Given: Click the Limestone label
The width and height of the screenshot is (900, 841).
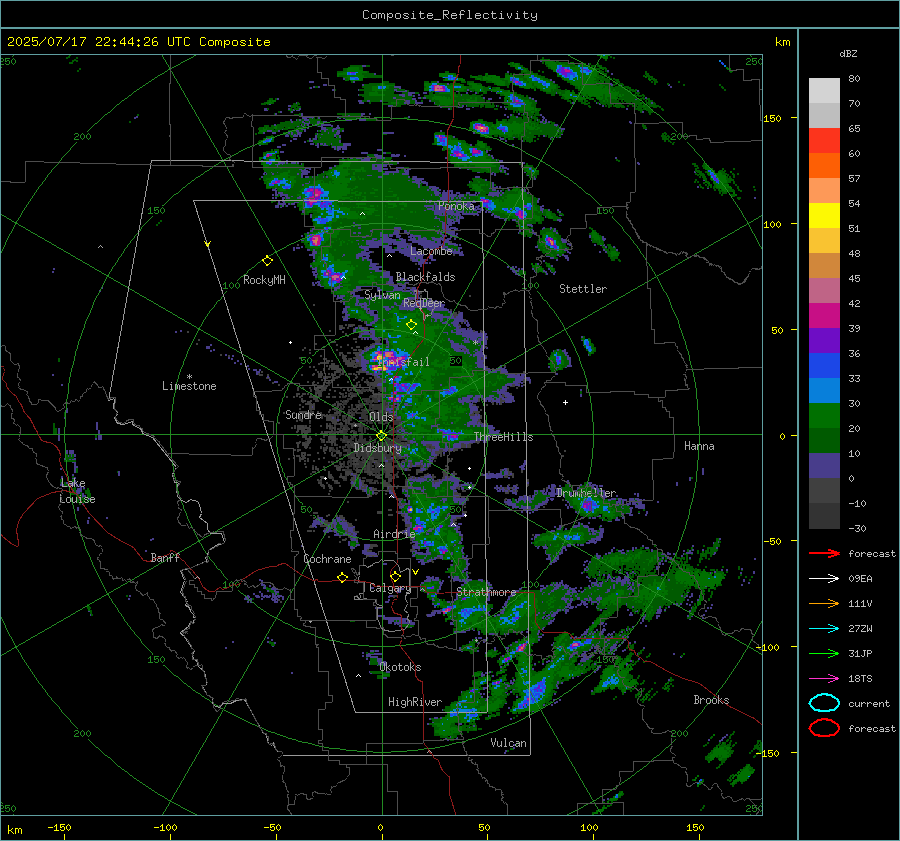Looking at the screenshot, I should [189, 386].
